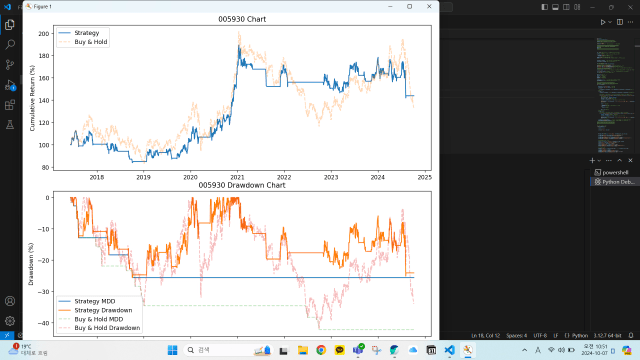640x360 pixels.
Task: Open the Source Control view
Action: (x=10, y=64)
